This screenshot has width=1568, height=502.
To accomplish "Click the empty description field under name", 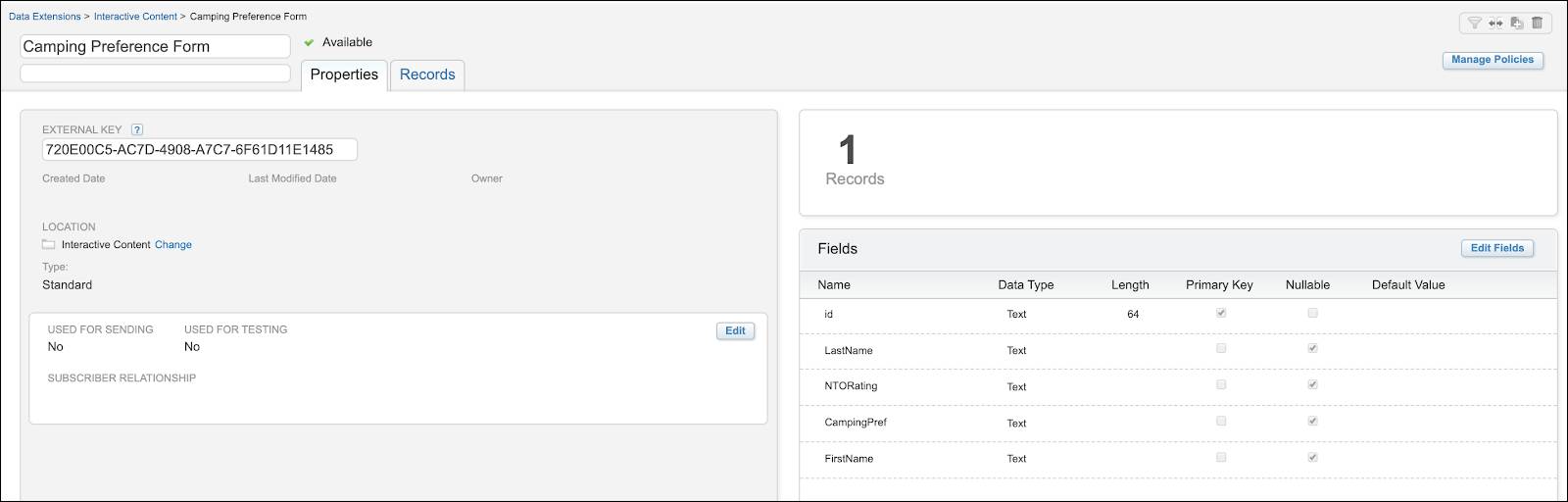I will tap(156, 74).
